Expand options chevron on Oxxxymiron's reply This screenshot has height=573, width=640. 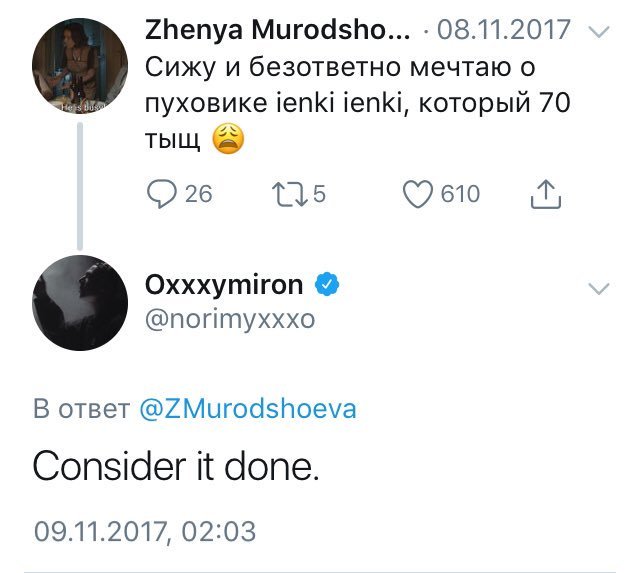click(599, 289)
